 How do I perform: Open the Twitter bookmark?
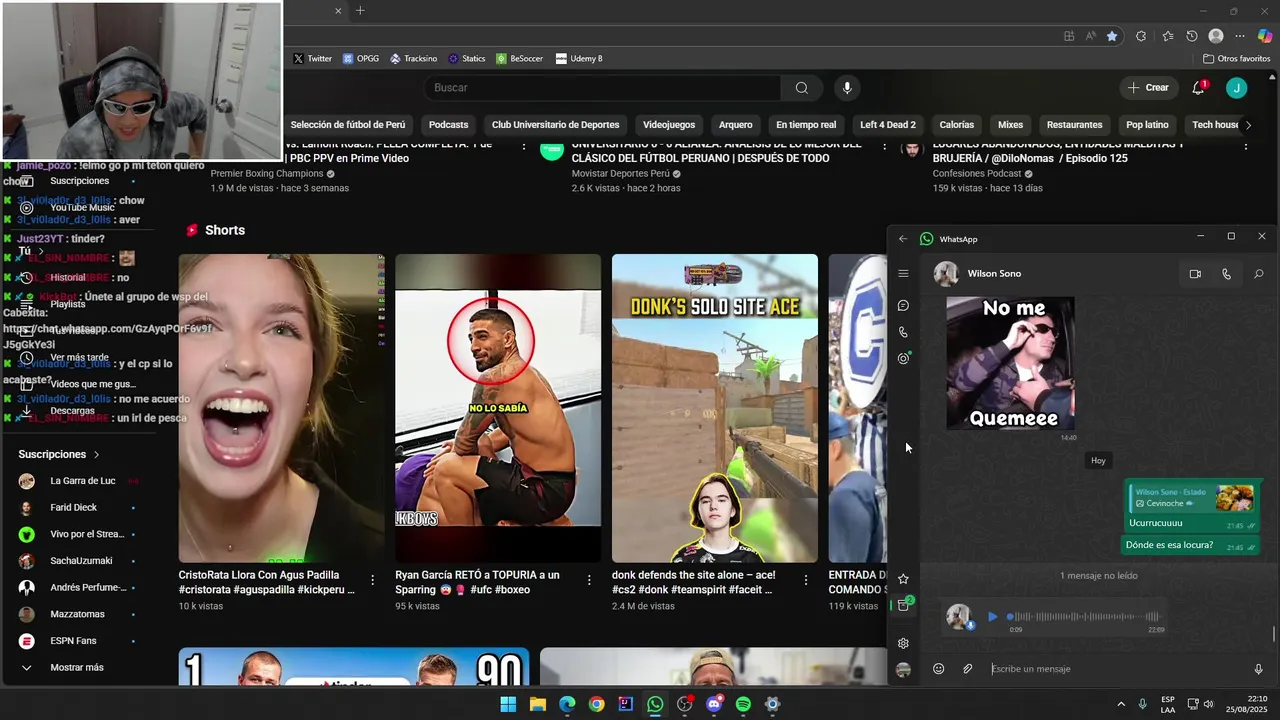click(312, 59)
